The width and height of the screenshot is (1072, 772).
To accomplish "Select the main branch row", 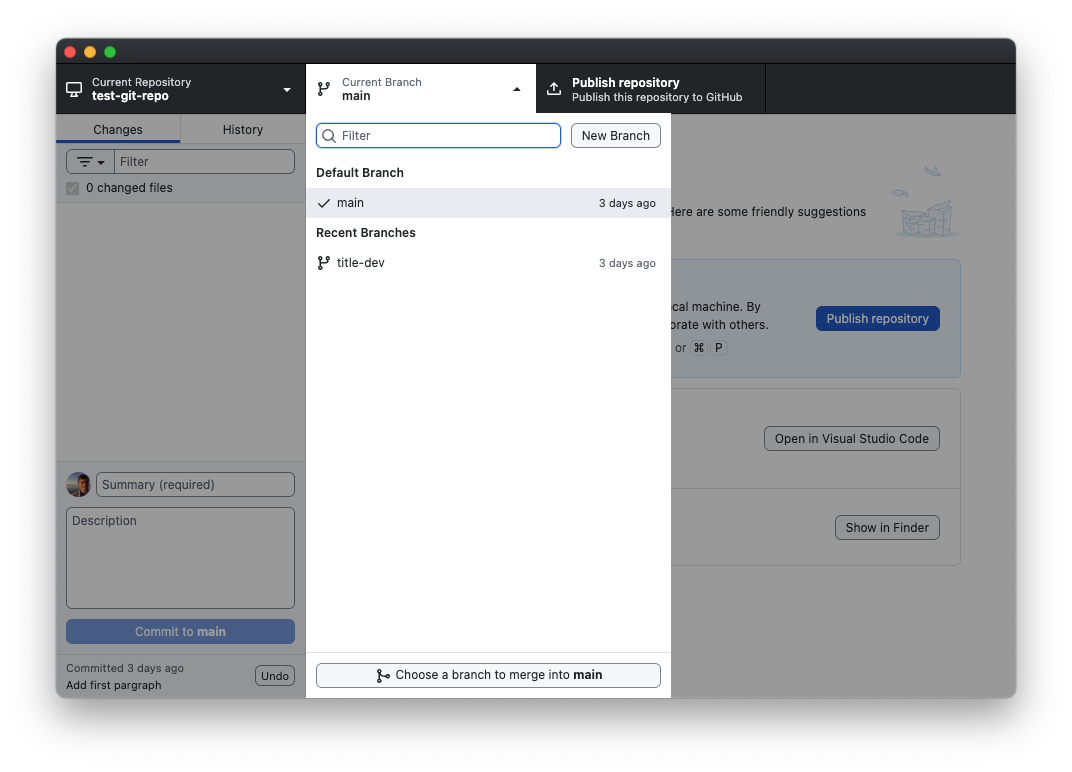I will click(488, 203).
